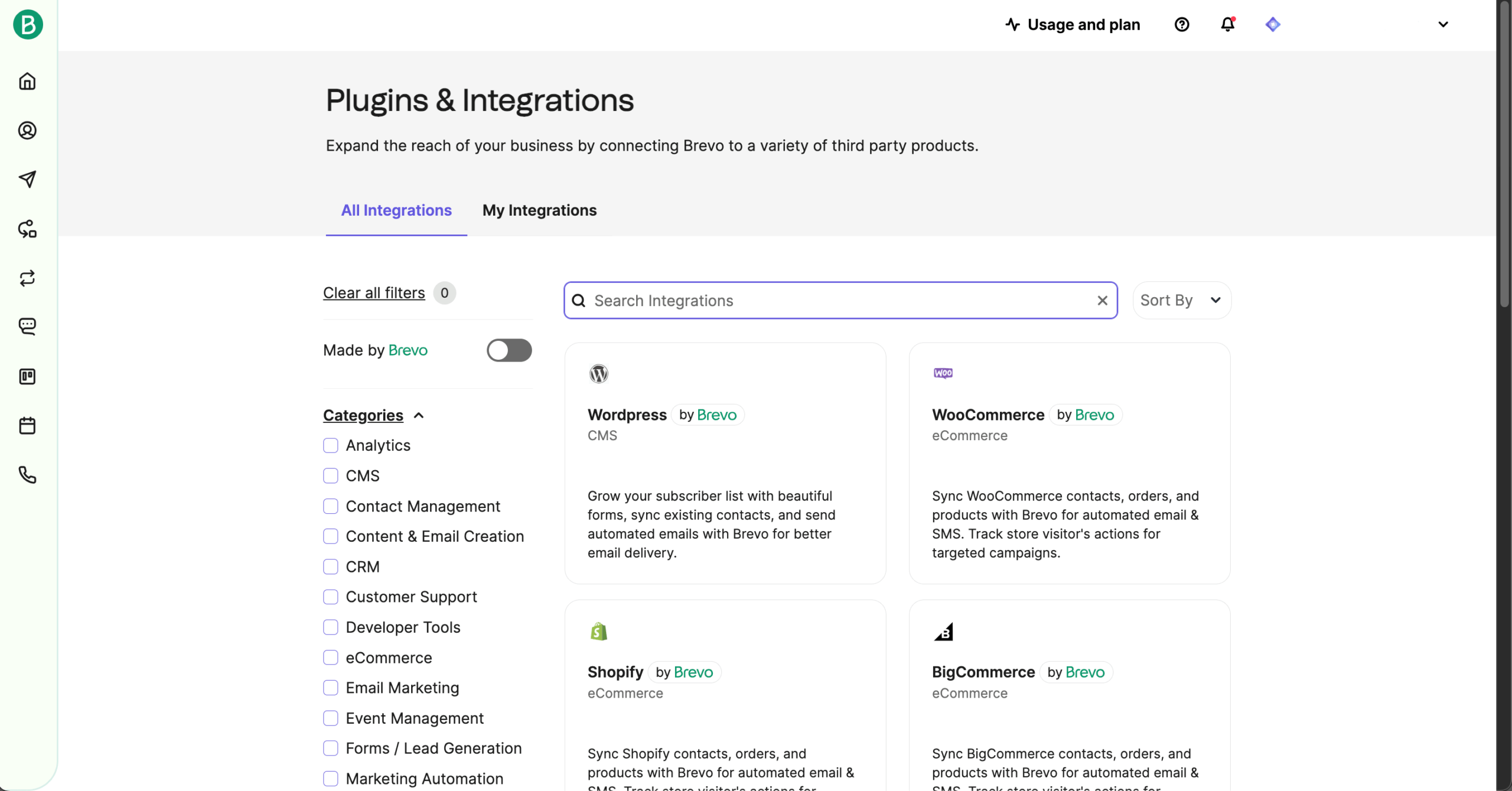Image resolution: width=1512 pixels, height=791 pixels.
Task: Check Forms / Lead Generation category
Action: coord(330,748)
